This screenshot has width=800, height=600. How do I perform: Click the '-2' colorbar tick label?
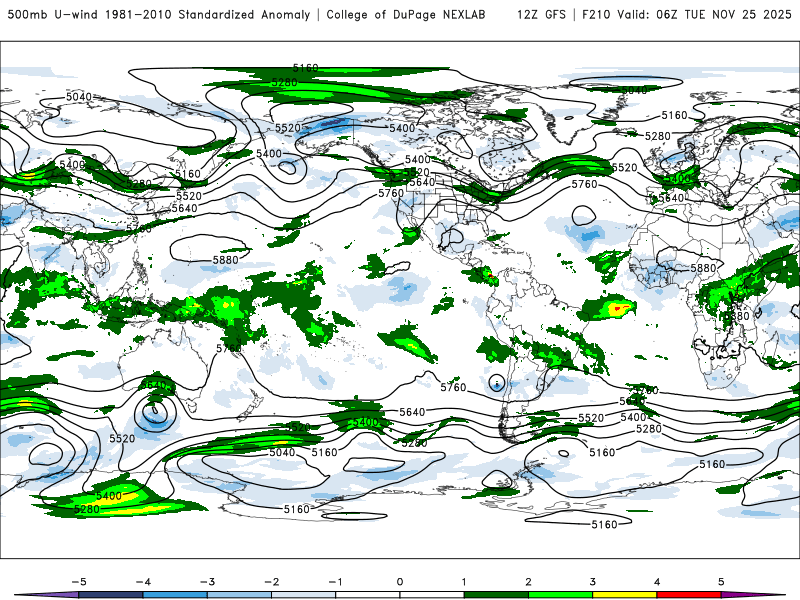pyautogui.click(x=271, y=582)
